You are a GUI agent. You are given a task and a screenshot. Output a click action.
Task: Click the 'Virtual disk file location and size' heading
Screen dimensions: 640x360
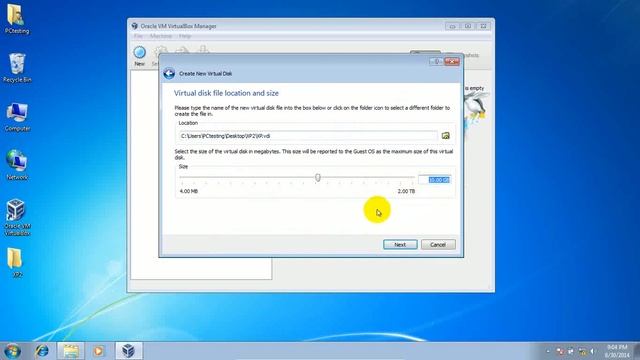tap(226, 93)
